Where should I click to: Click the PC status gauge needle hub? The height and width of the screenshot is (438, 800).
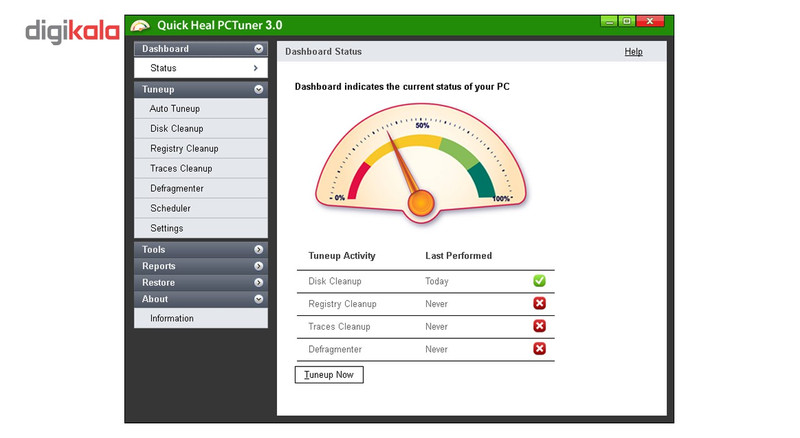pyautogui.click(x=421, y=203)
